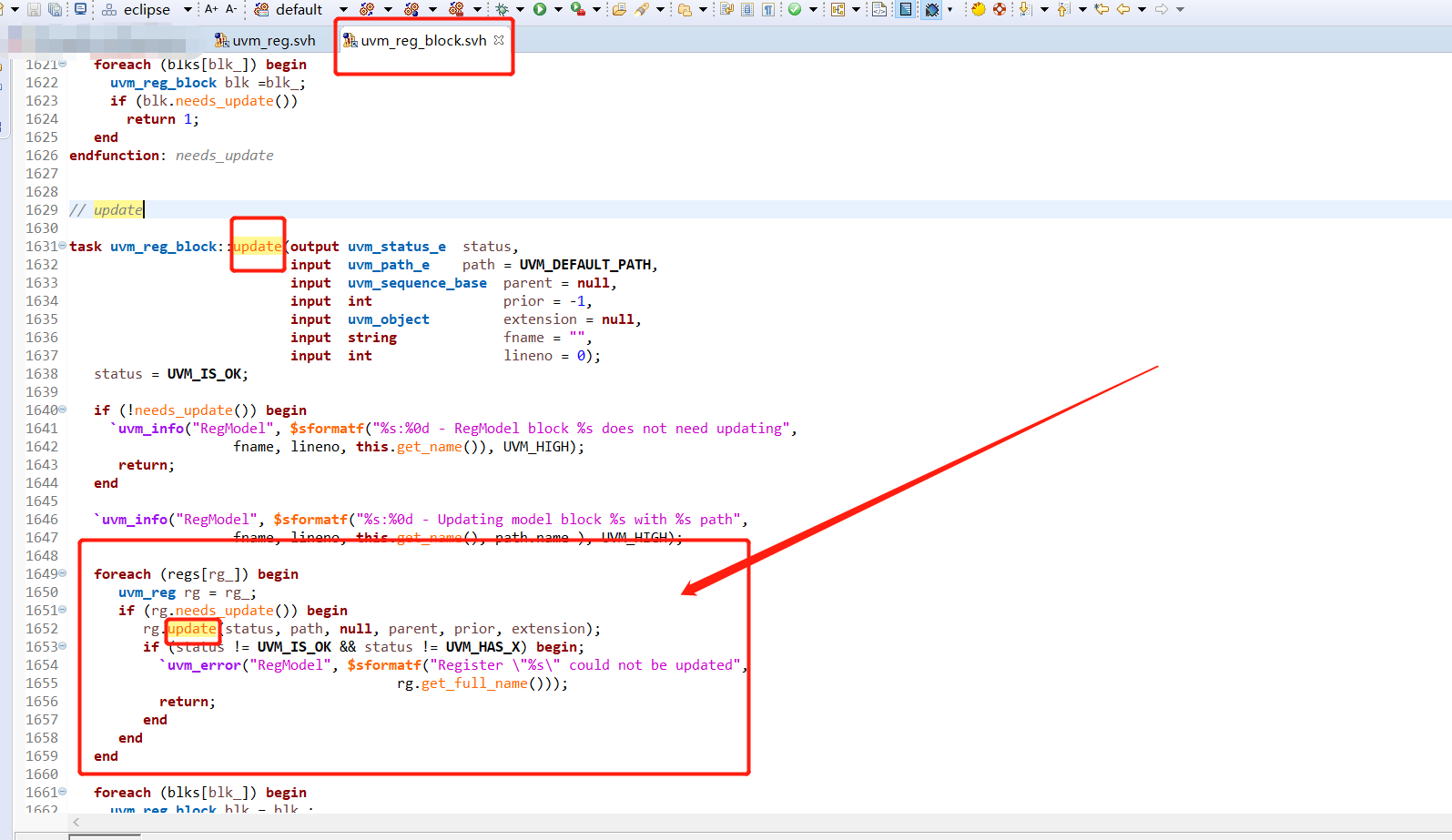The width and height of the screenshot is (1452, 840).
Task: Click the back-arrow page icon after the new folder dropdown
Action: [x=726, y=9]
